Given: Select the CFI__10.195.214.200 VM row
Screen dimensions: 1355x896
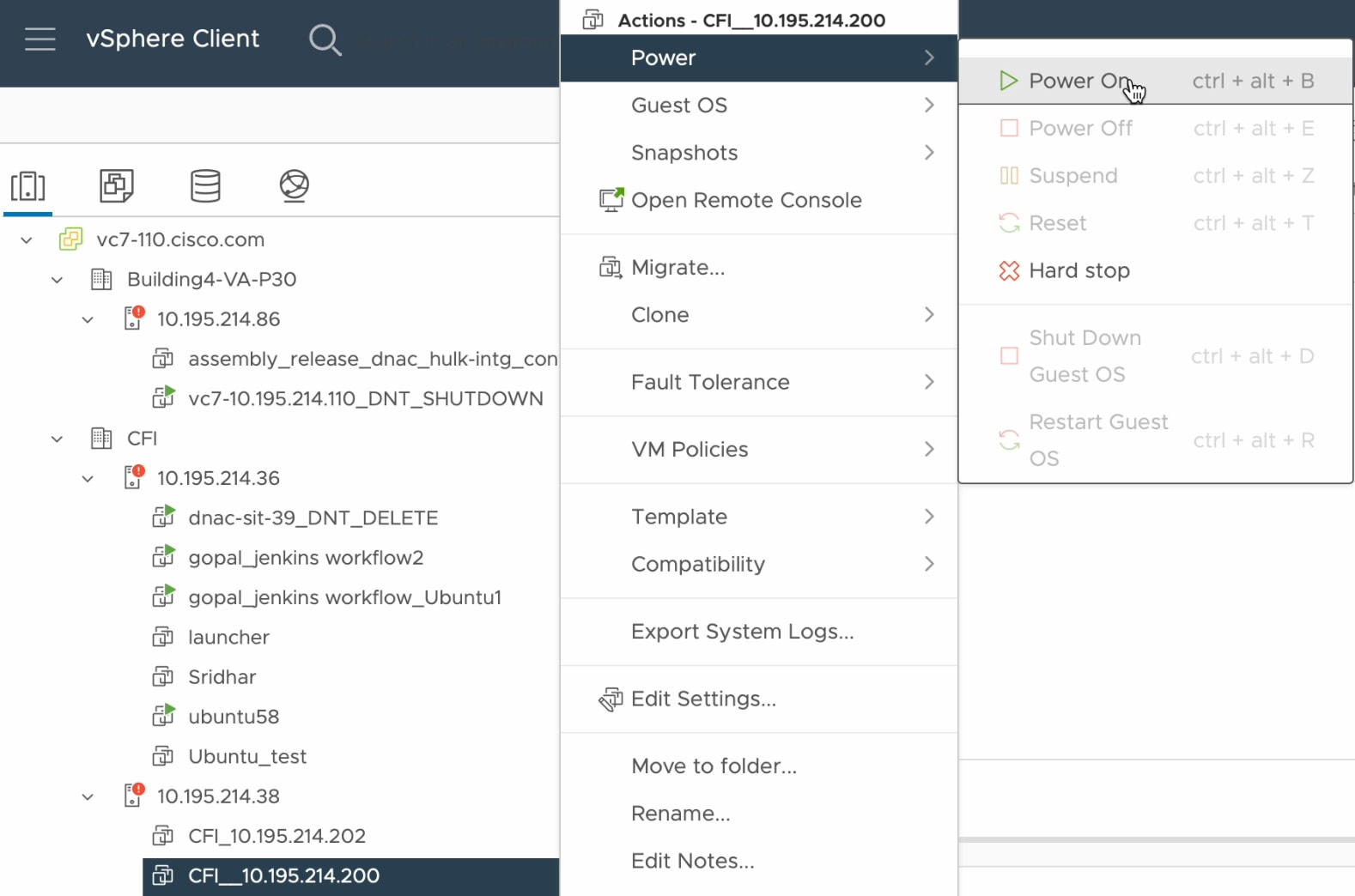Looking at the screenshot, I should click(350, 875).
